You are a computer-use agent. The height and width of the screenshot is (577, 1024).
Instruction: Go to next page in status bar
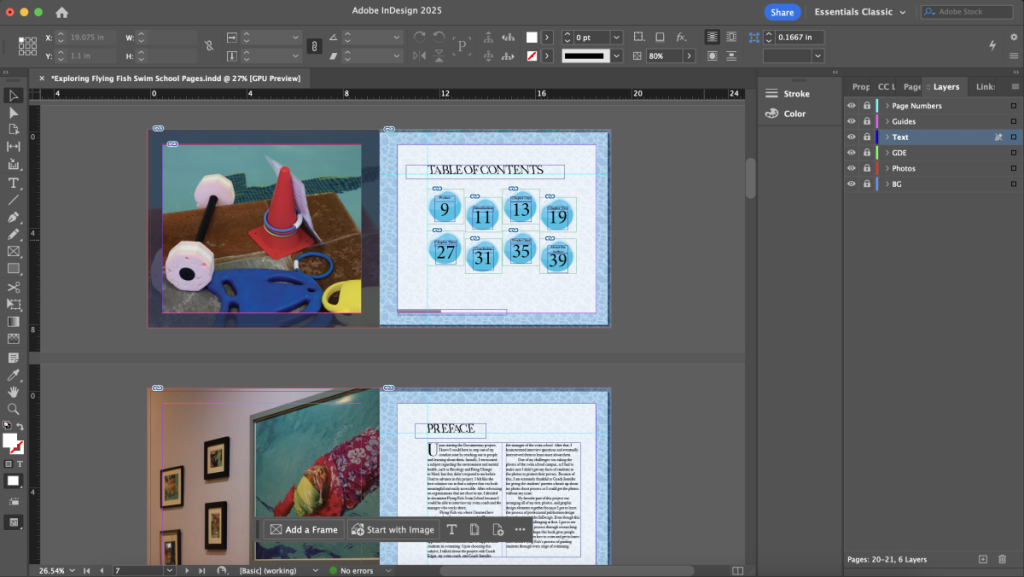click(187, 570)
